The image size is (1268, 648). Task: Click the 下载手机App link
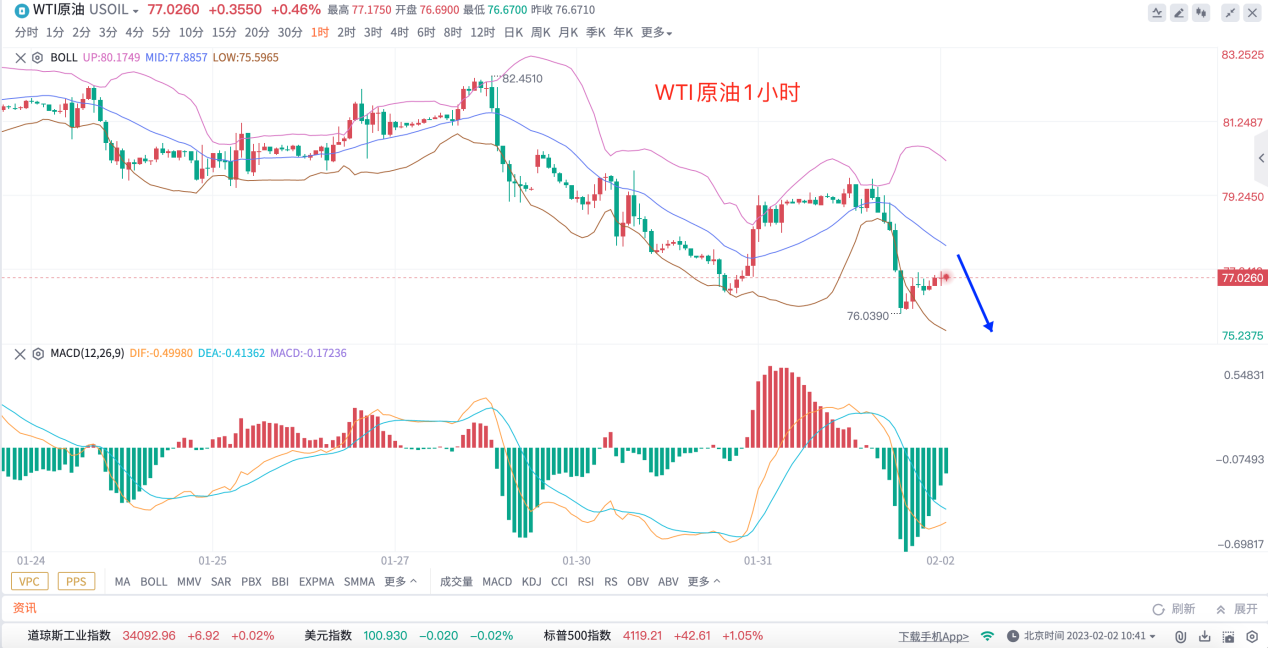933,636
